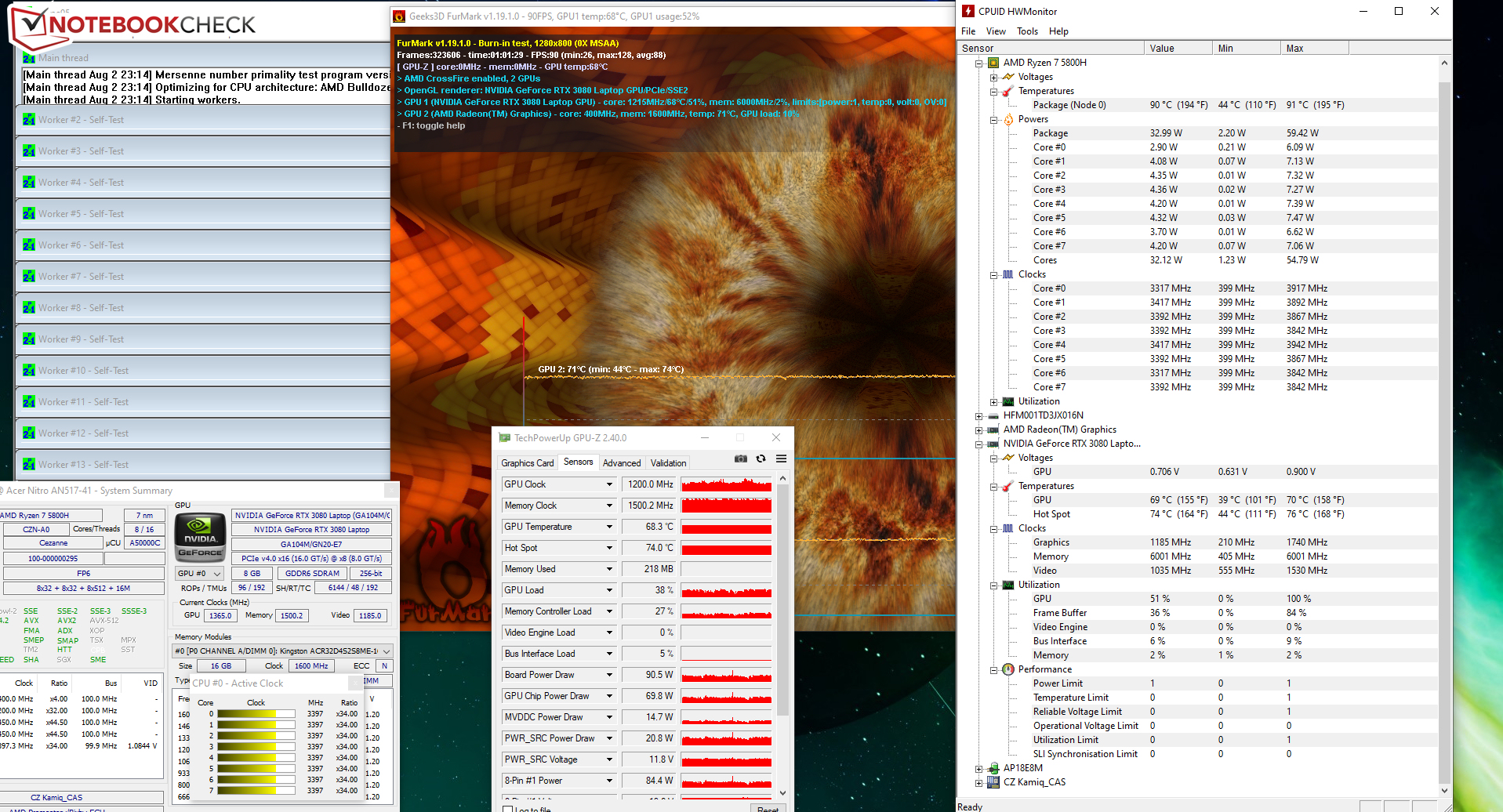
Task: Click the CPU Utilization graph icon
Action: tap(1008, 401)
